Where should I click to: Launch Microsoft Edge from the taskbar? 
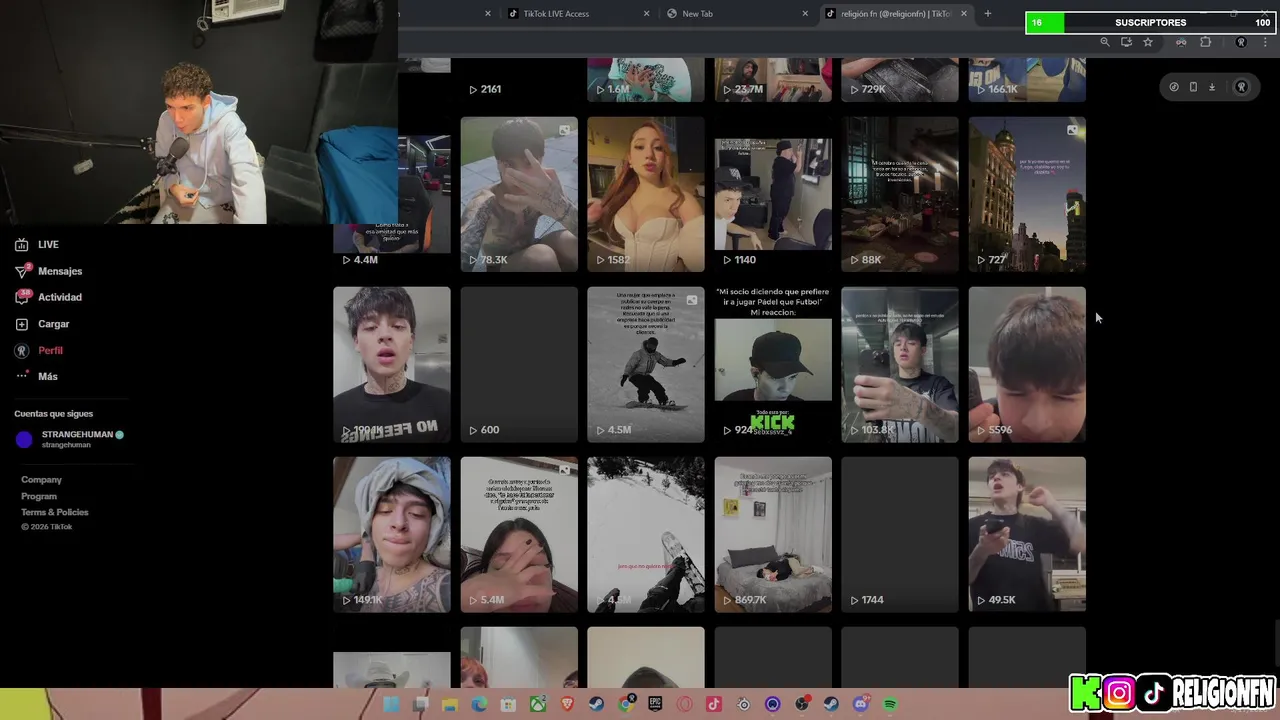[479, 704]
